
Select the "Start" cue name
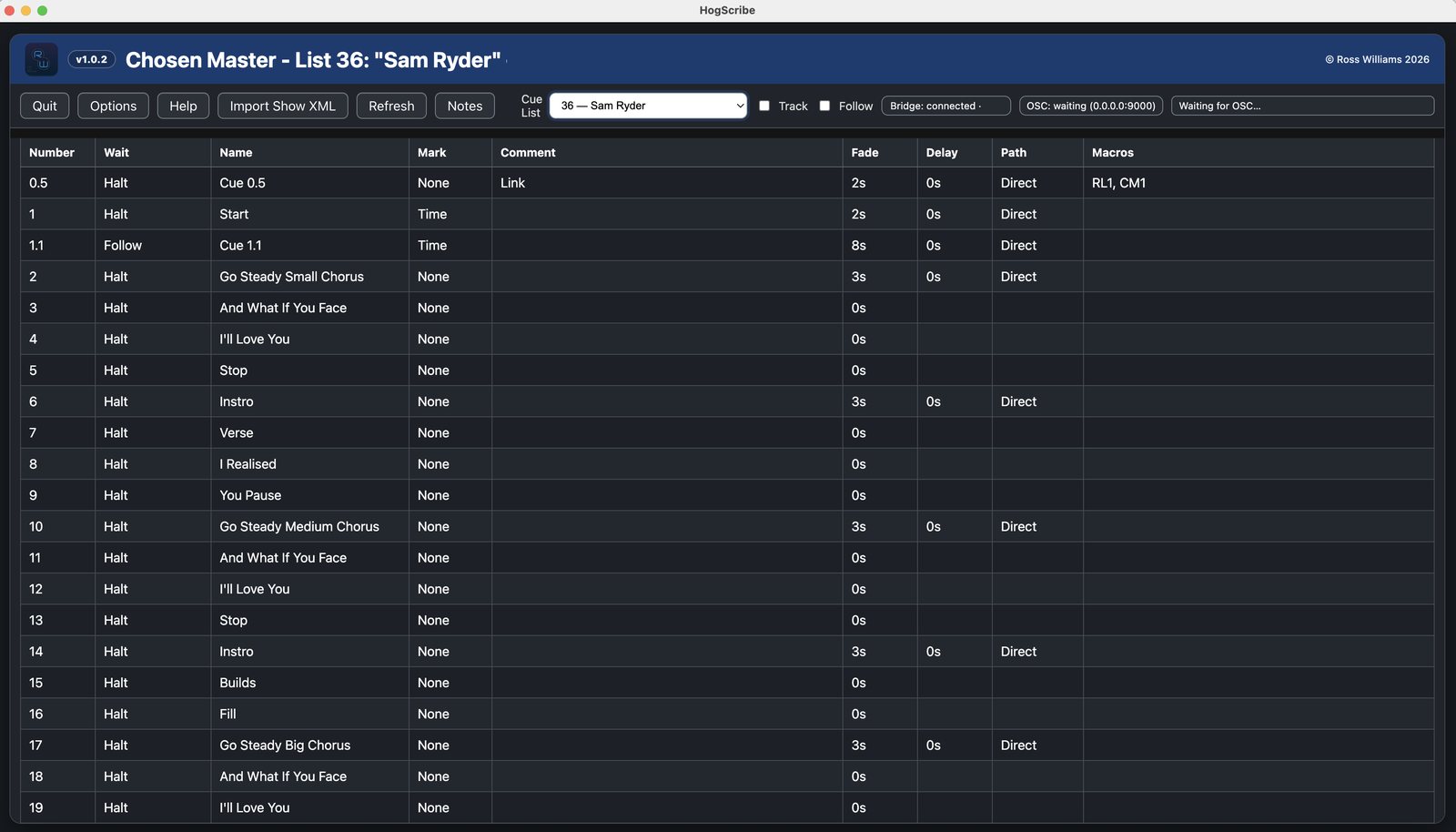[x=234, y=214]
